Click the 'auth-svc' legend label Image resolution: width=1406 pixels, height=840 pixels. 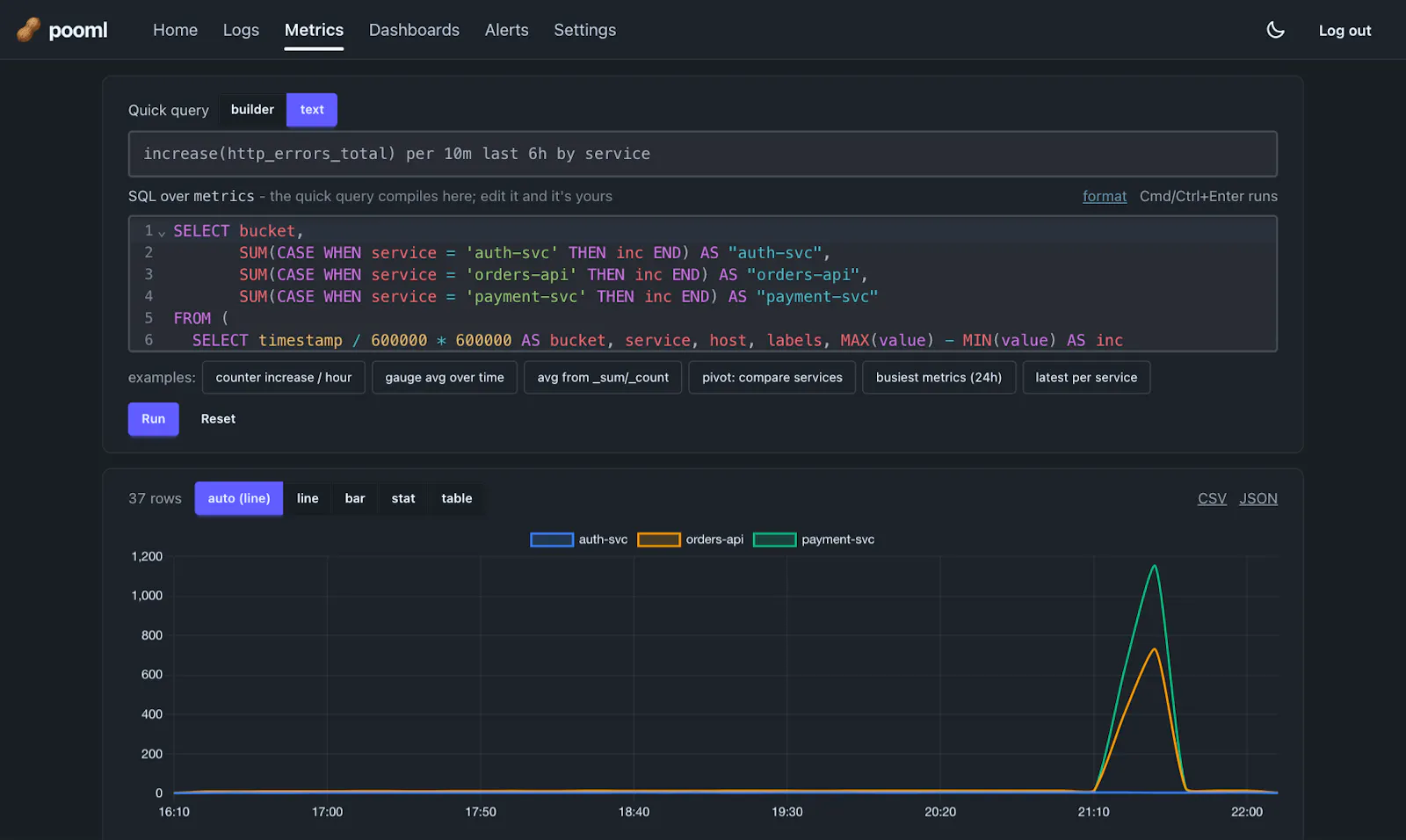click(603, 539)
